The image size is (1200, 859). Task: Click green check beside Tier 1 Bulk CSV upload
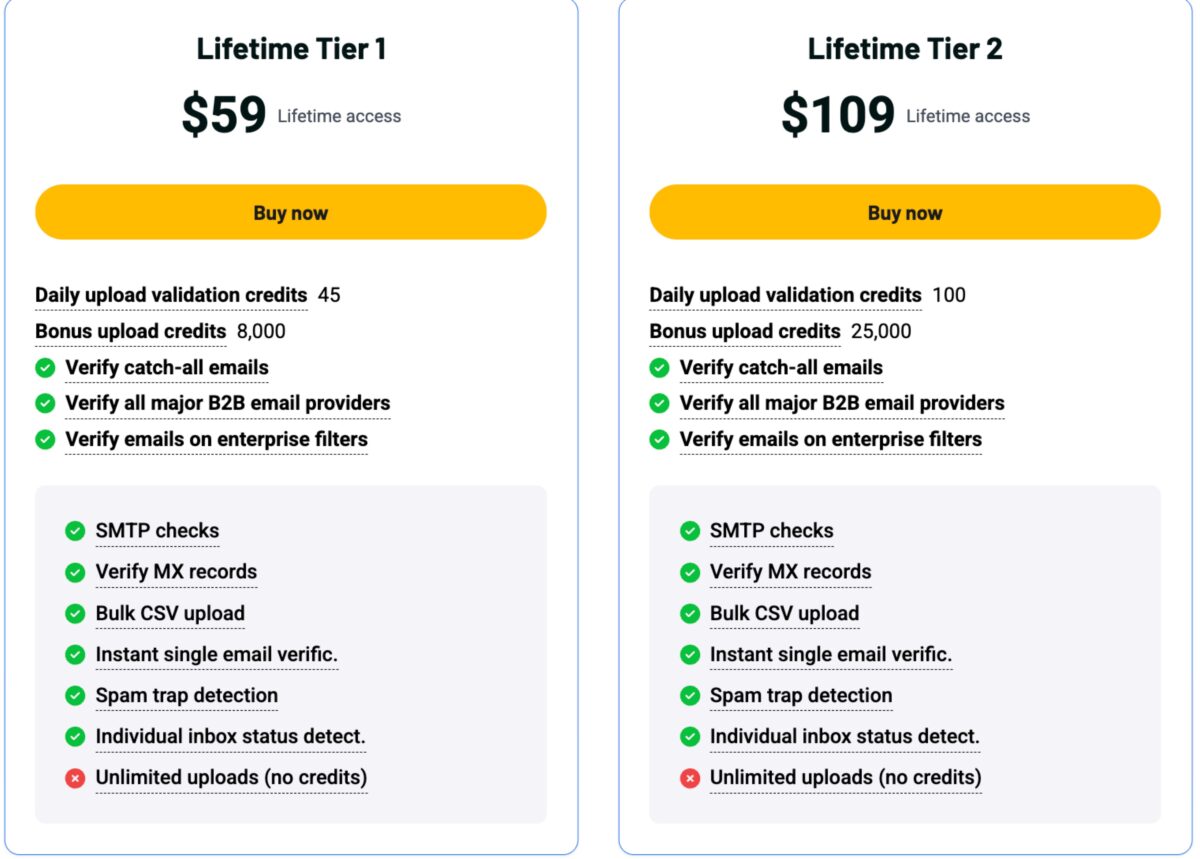[x=75, y=614]
